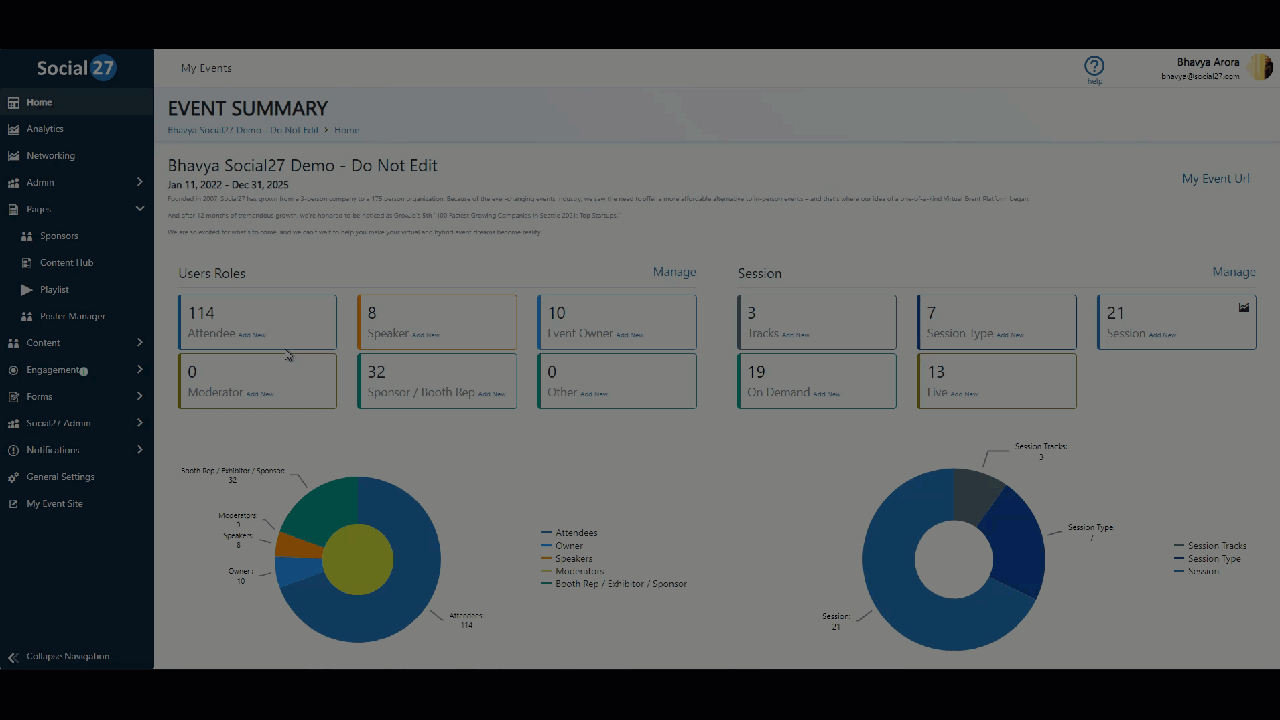This screenshot has height=720, width=1280.
Task: Open the My Event Url link
Action: (x=1216, y=178)
